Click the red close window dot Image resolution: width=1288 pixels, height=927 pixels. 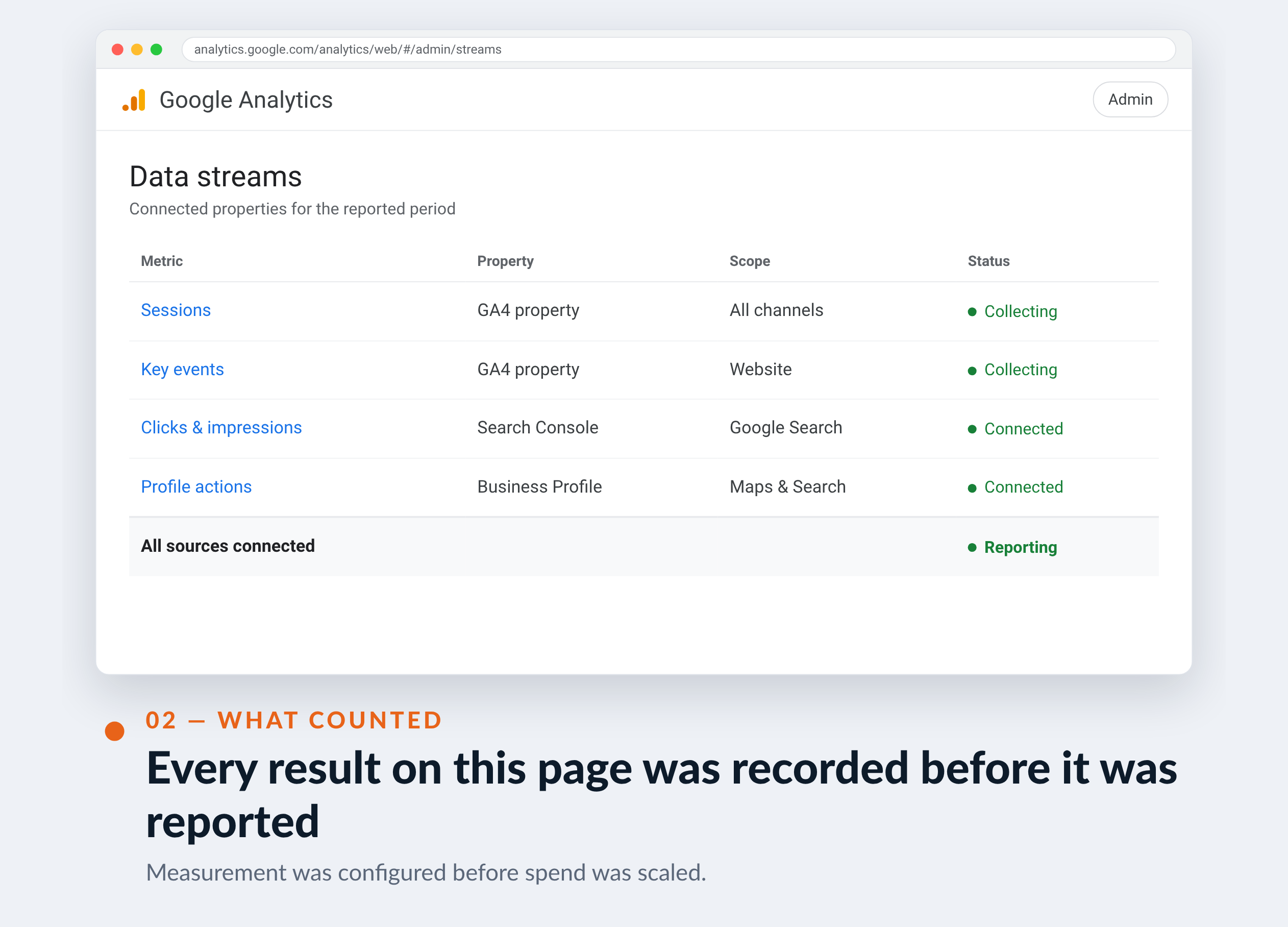[x=117, y=50]
